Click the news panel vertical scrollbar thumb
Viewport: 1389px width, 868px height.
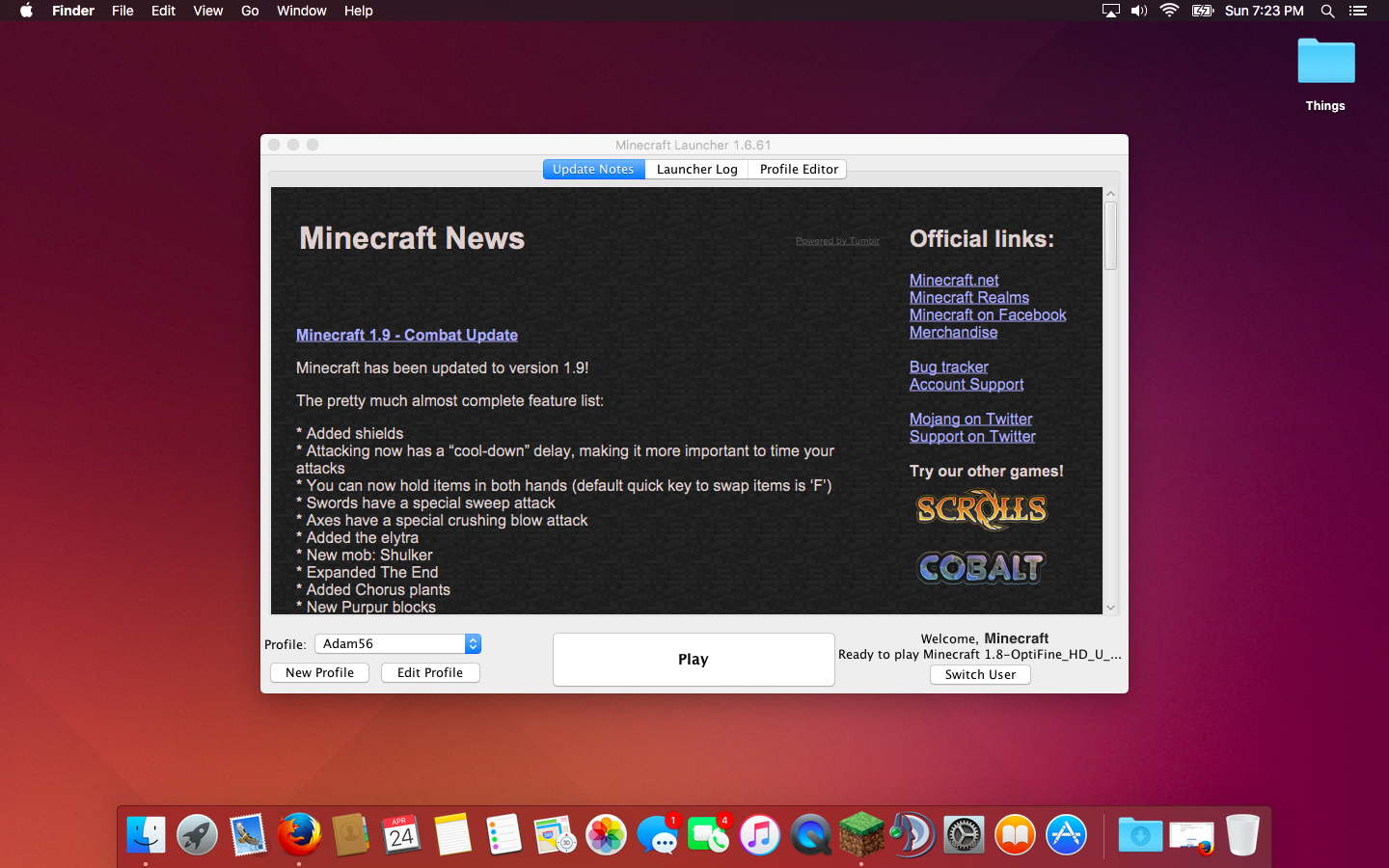click(1110, 235)
